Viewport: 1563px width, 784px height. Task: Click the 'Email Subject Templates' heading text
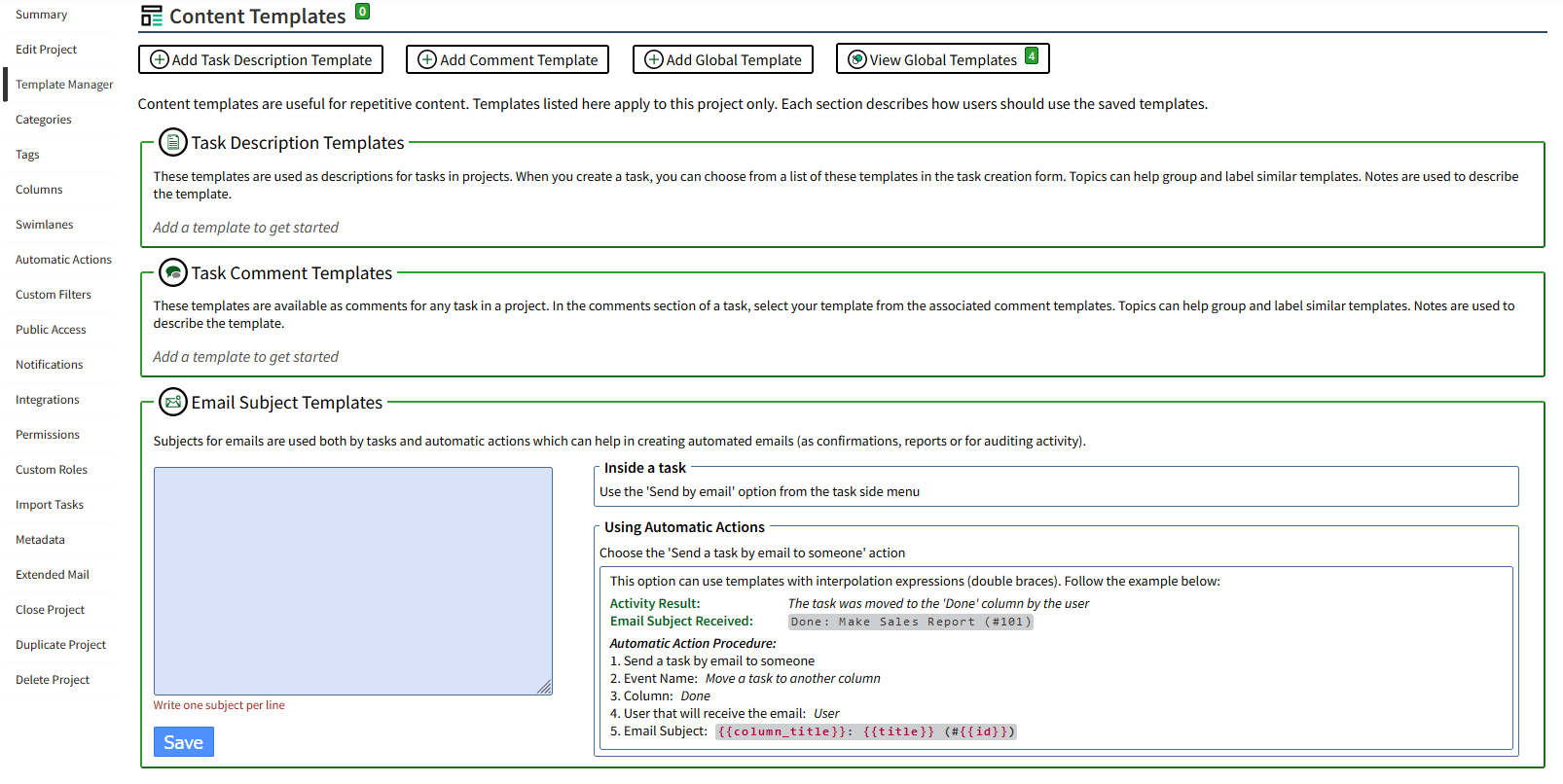(287, 403)
